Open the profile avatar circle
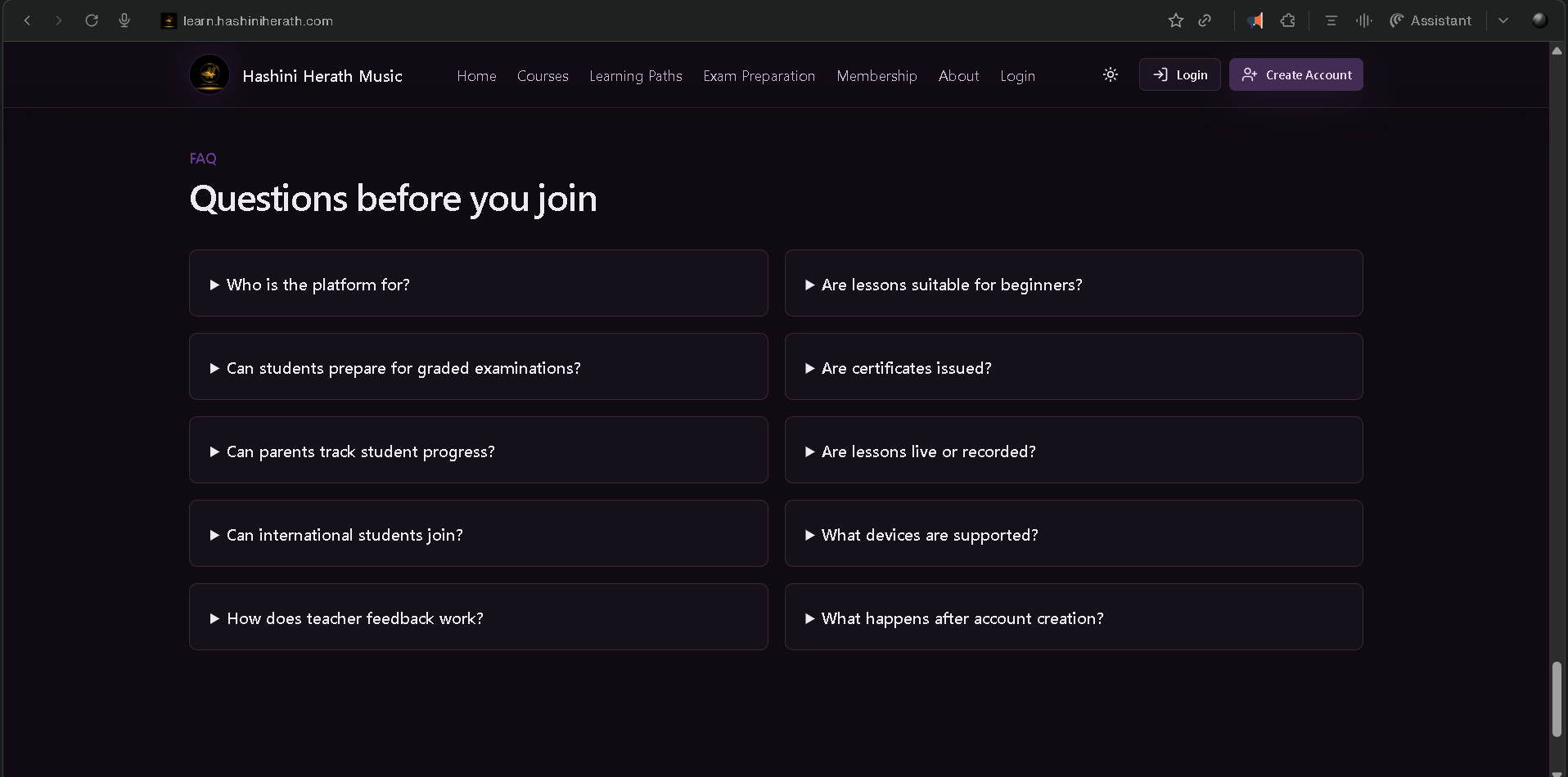1568x777 pixels. click(x=1539, y=20)
